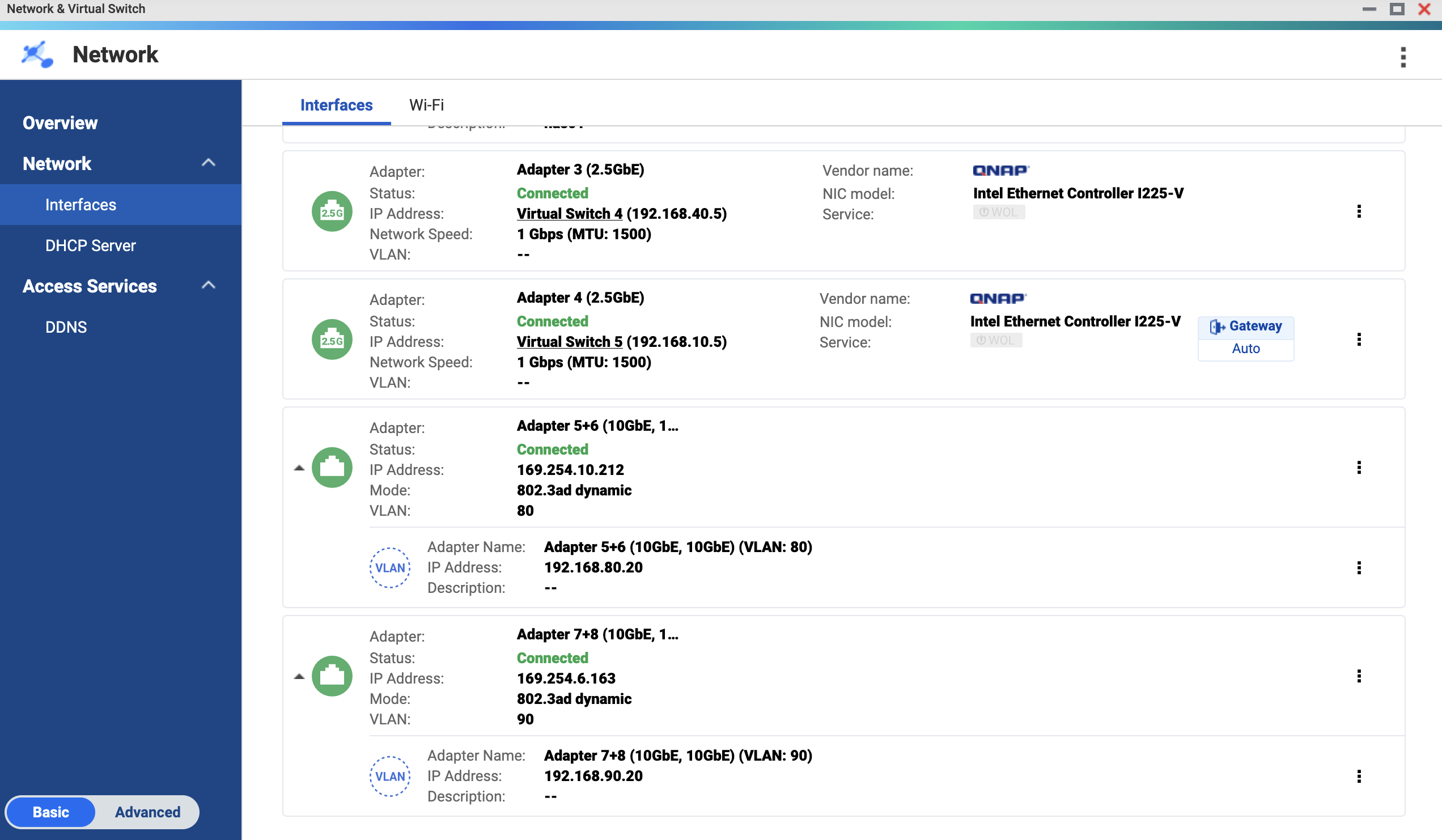Click the Adapter 3 2.5G port icon
Viewport: 1442px width, 840px height.
pyautogui.click(x=332, y=211)
